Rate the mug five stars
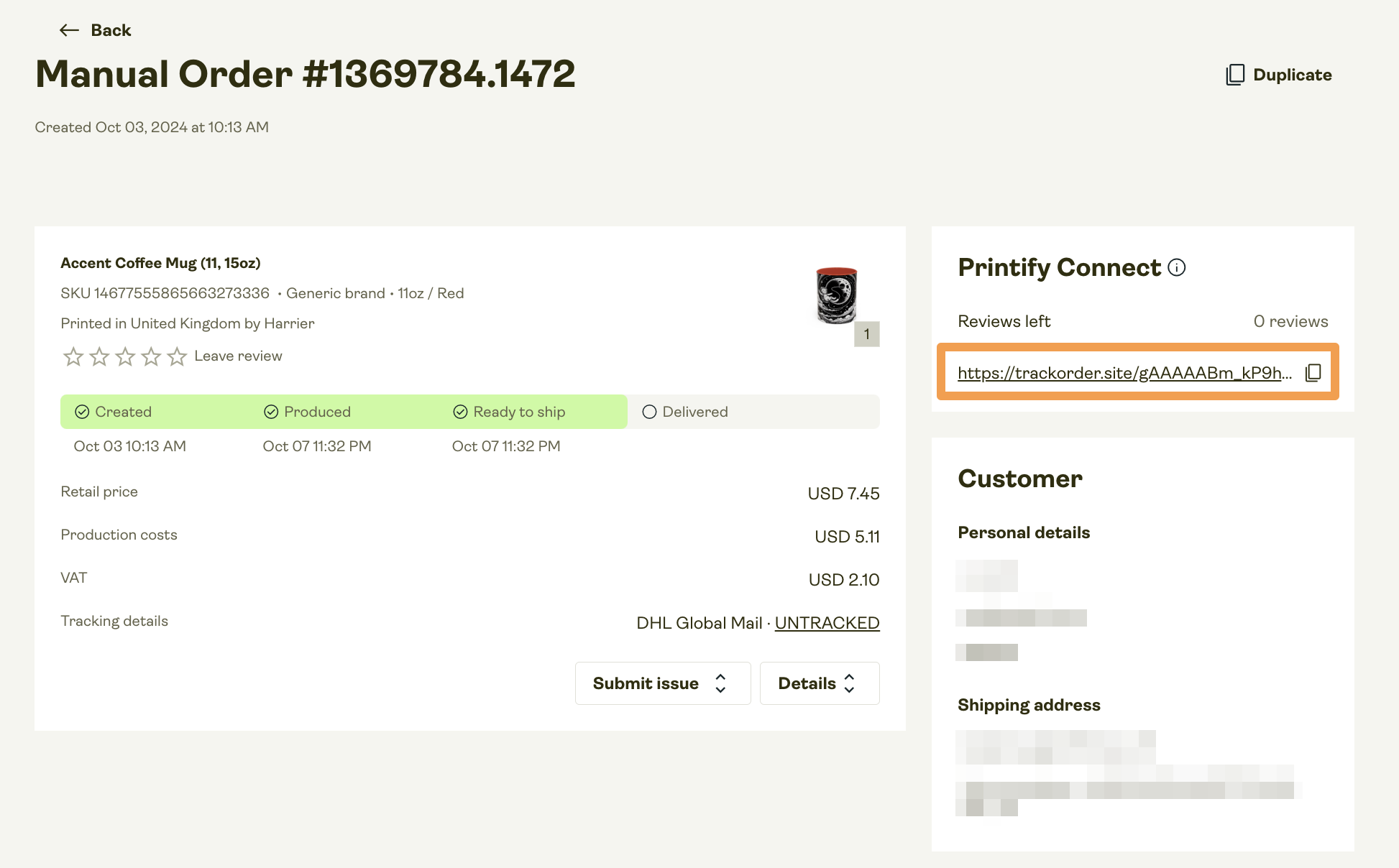 point(177,356)
